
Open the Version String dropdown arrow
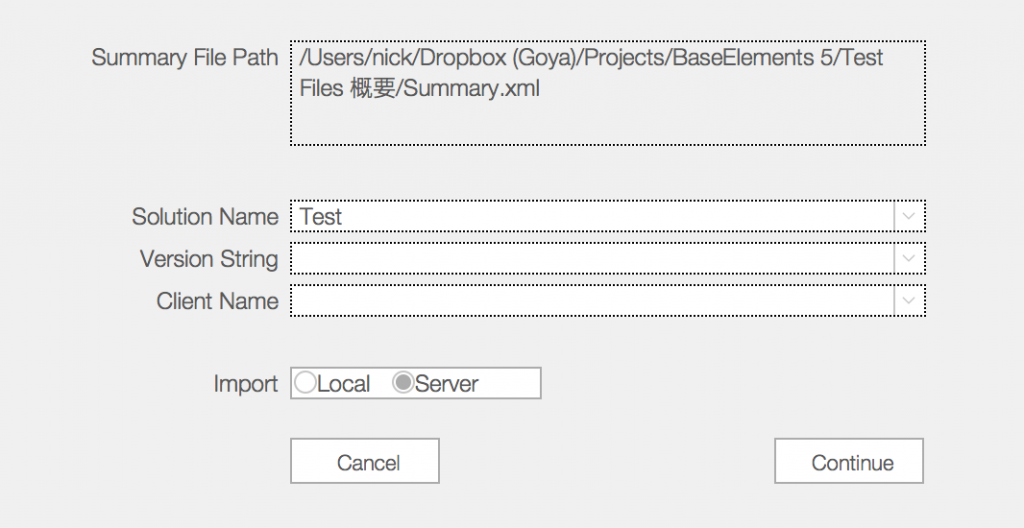[908, 259]
